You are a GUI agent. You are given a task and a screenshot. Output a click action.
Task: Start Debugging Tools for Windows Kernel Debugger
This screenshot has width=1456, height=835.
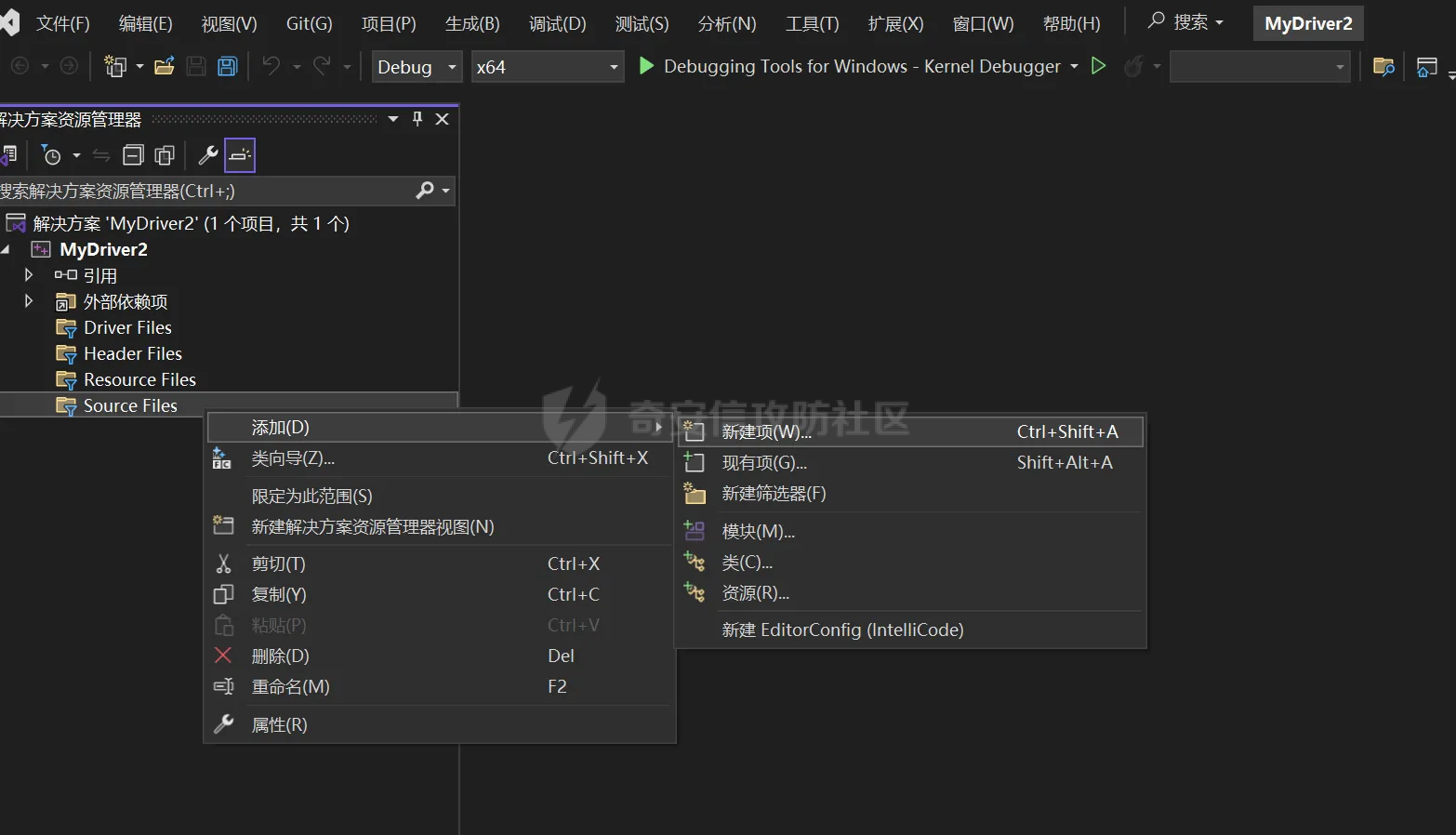click(x=861, y=66)
